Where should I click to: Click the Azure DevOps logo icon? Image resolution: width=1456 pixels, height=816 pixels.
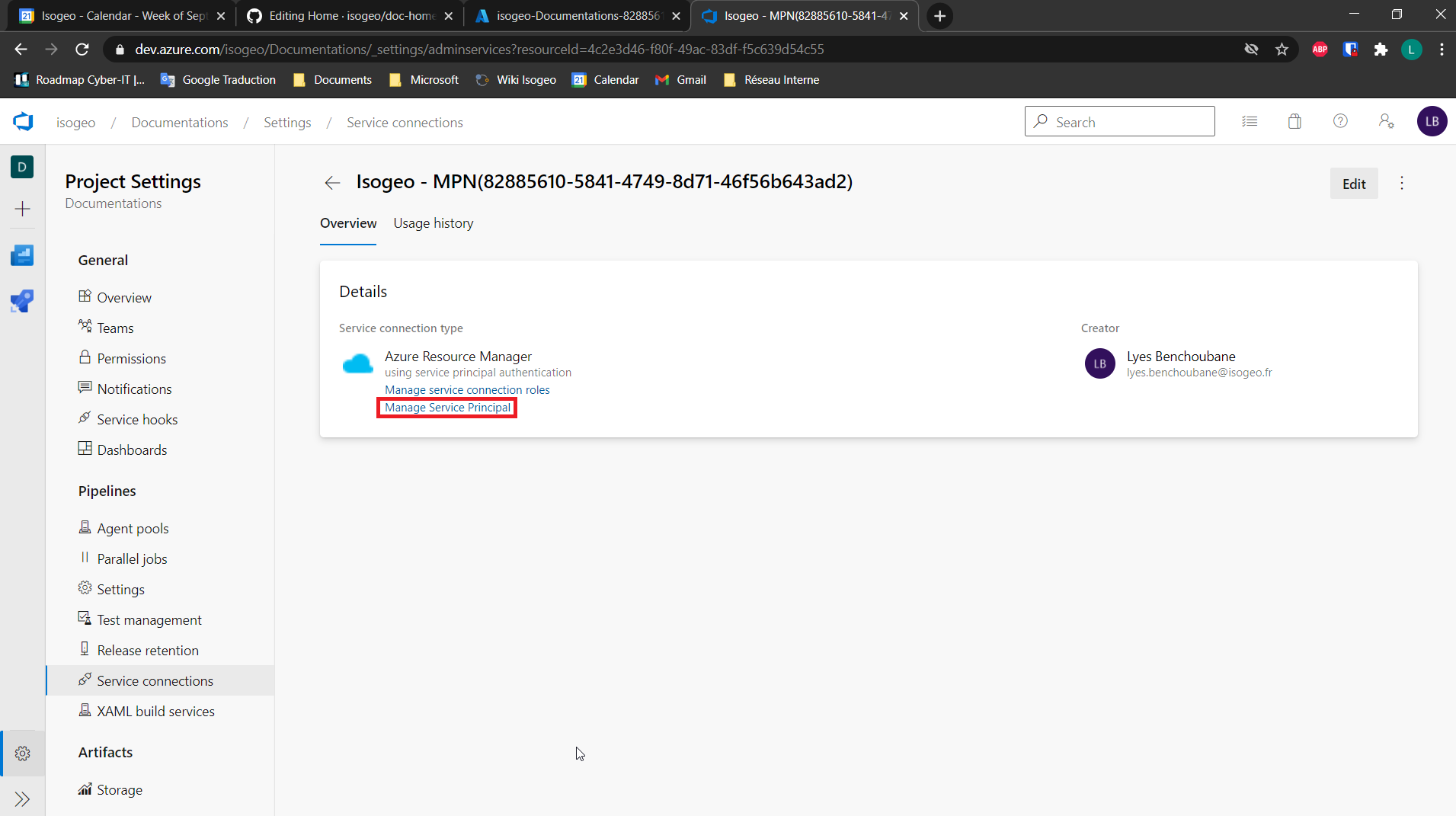(x=23, y=122)
